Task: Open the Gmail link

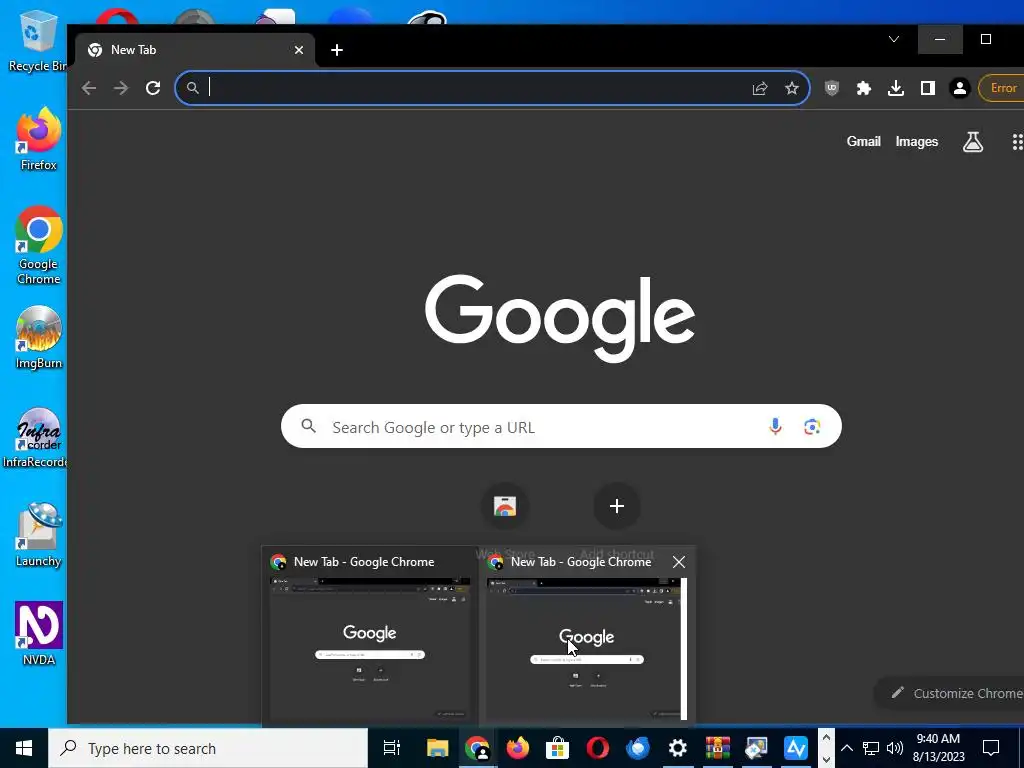Action: click(863, 141)
